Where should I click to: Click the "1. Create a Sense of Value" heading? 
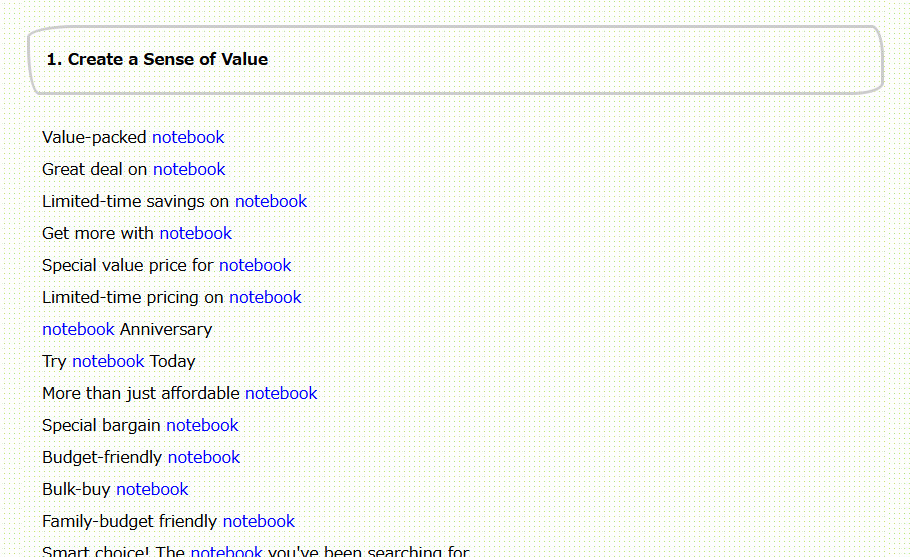(x=157, y=59)
